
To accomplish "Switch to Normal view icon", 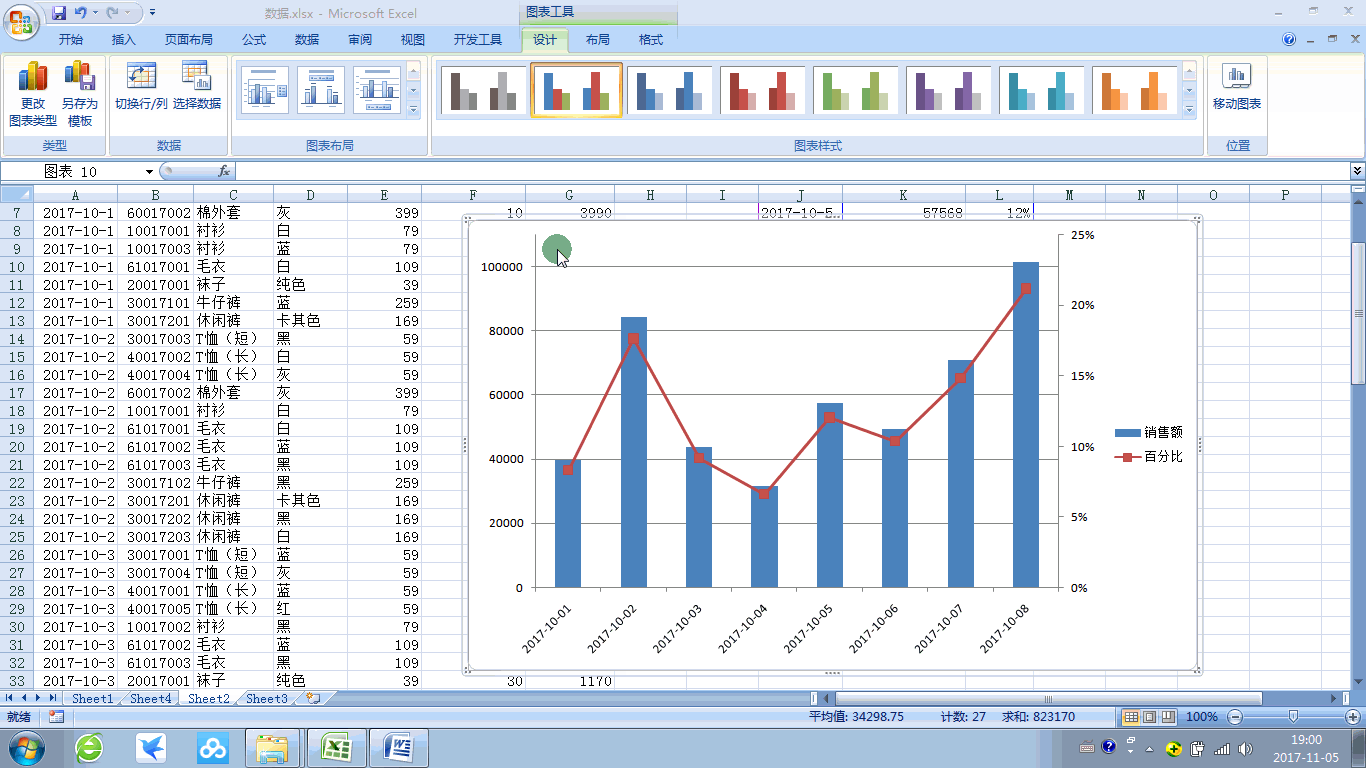I will [1131, 717].
